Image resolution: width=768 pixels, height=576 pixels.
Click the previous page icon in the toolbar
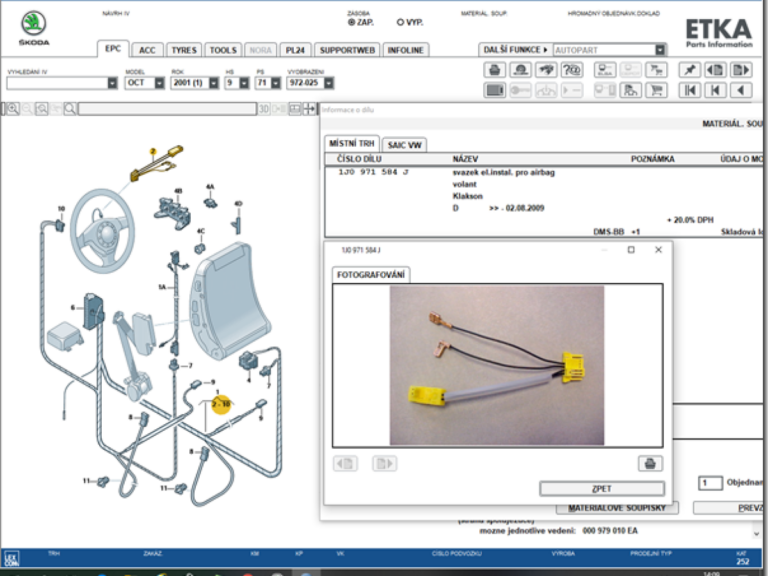[715, 70]
